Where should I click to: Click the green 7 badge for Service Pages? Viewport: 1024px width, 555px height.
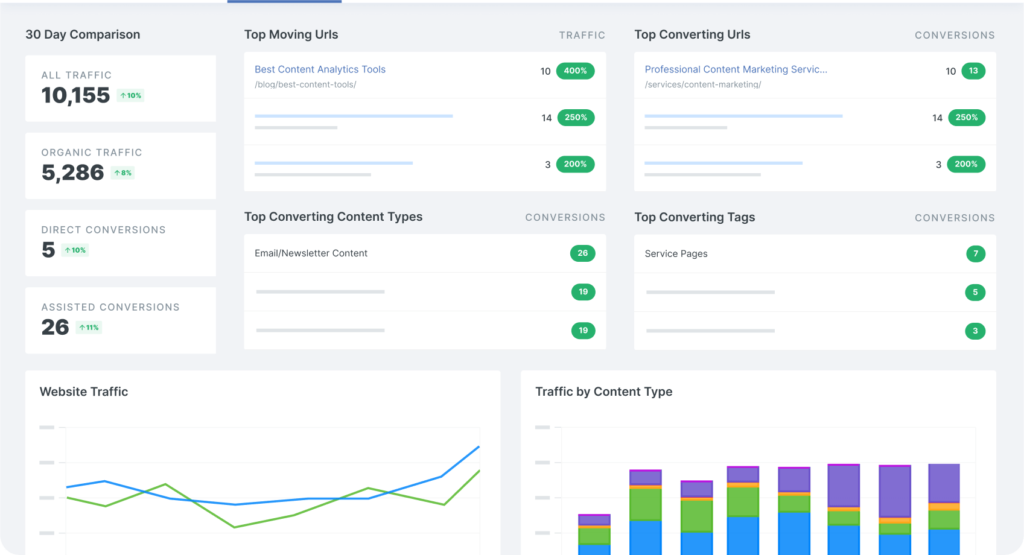click(975, 254)
